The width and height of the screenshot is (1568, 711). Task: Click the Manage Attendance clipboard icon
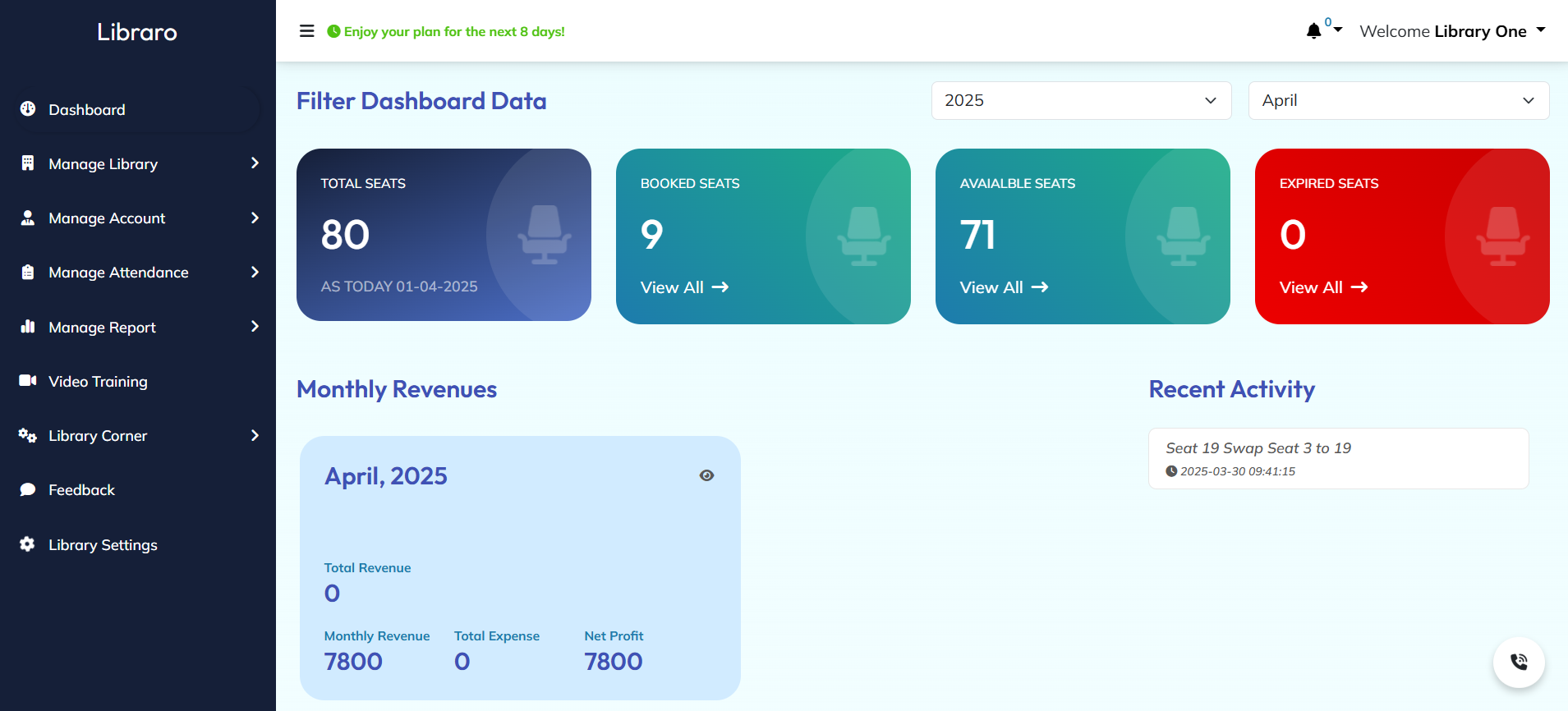click(28, 272)
